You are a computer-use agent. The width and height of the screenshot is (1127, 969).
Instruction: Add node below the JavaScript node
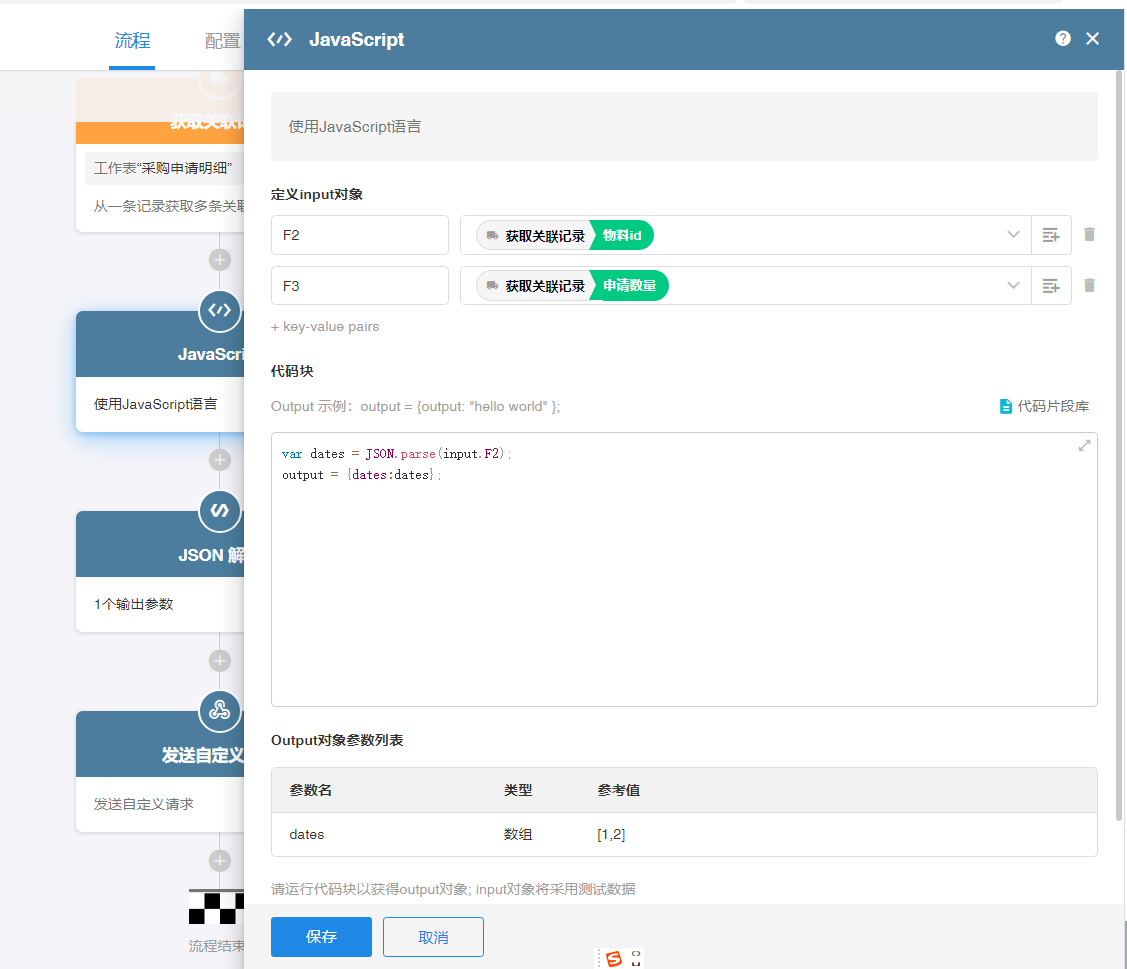(220, 460)
